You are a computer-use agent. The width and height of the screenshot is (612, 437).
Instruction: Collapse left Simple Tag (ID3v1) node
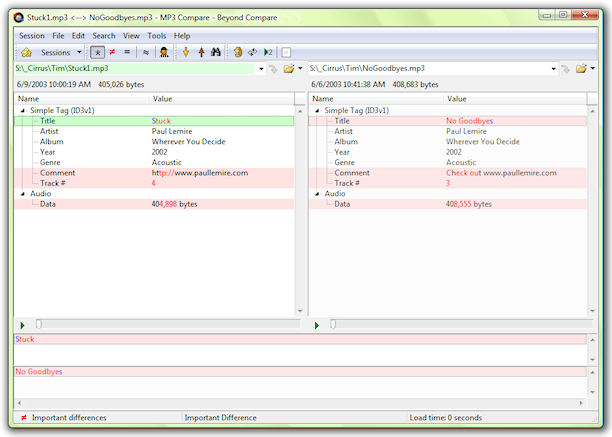click(23, 111)
